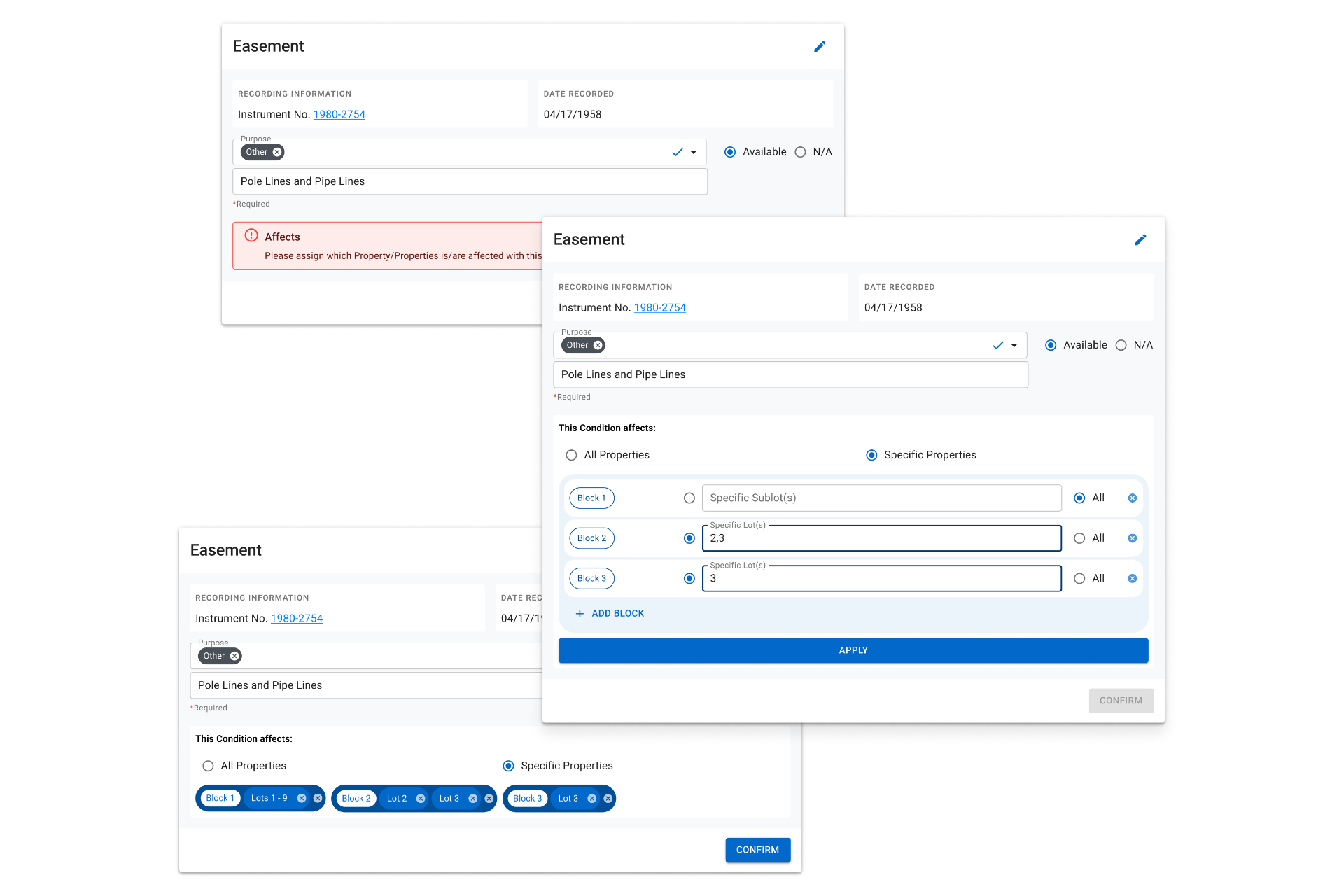Open instrument link 1980-2754 in the front card

pyautogui.click(x=660, y=307)
